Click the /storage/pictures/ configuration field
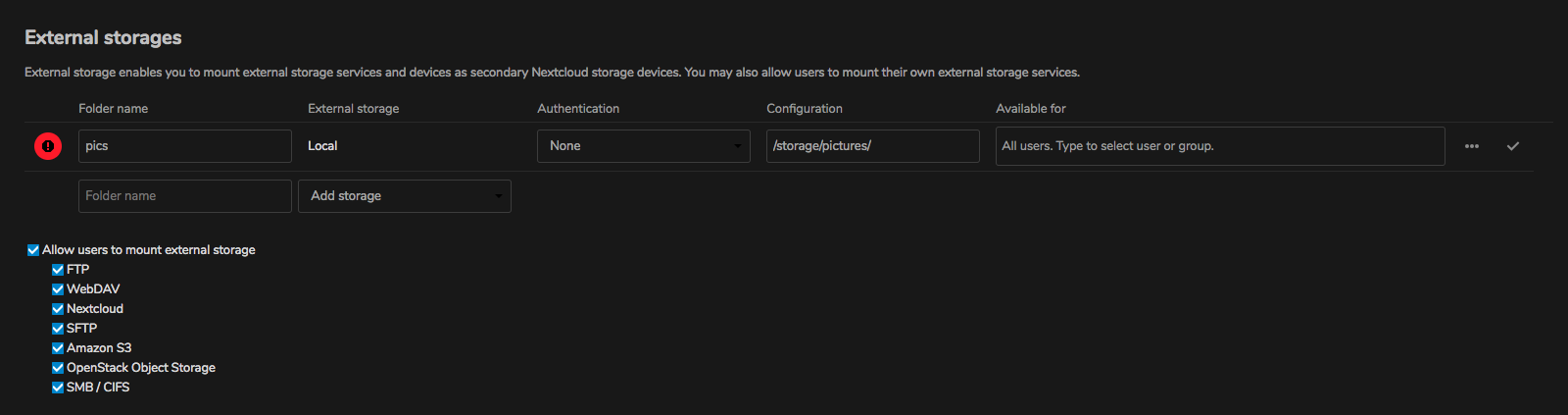 coord(872,146)
